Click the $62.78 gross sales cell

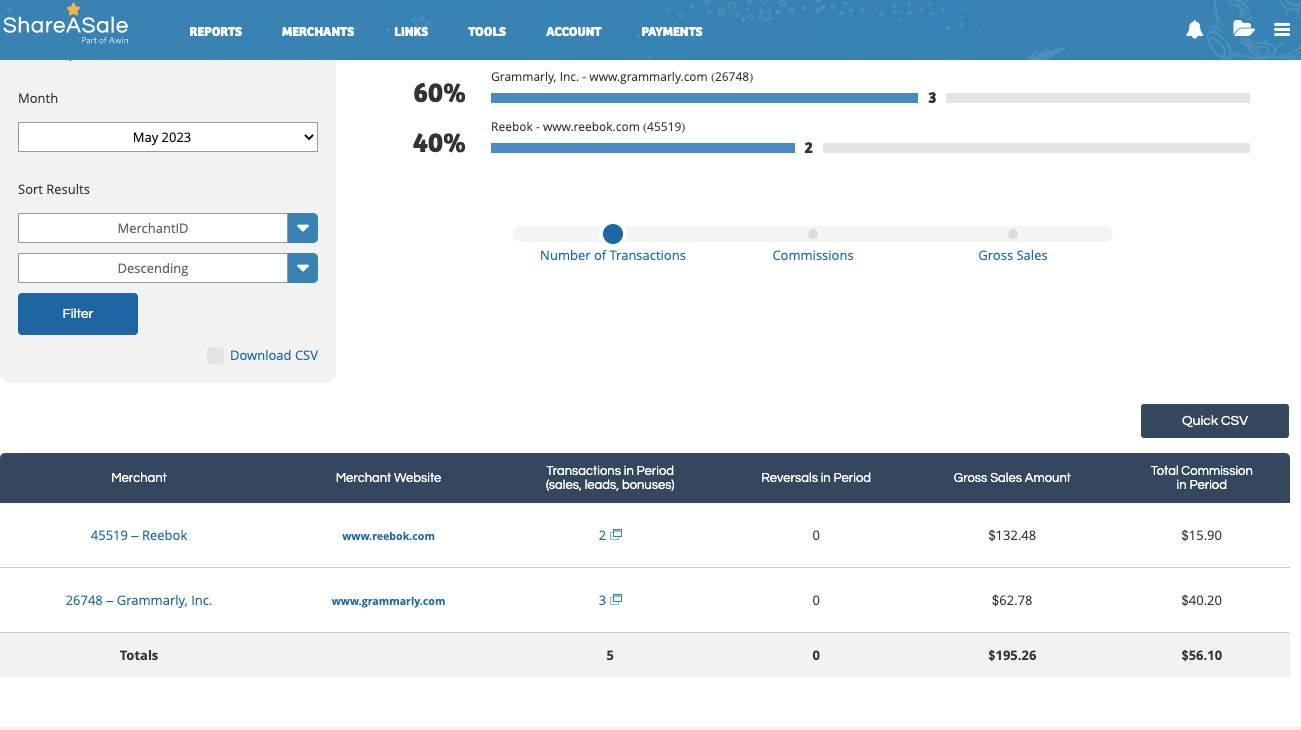click(1012, 600)
